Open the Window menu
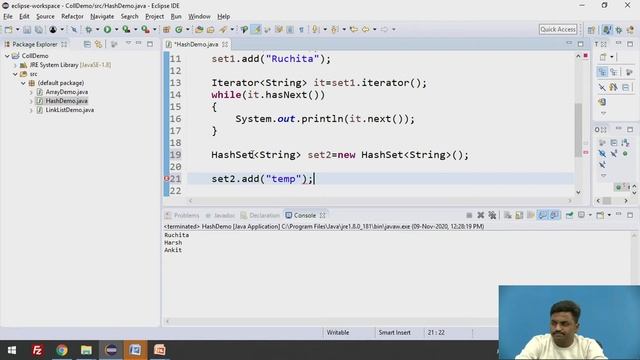The image size is (640, 360). point(199,17)
